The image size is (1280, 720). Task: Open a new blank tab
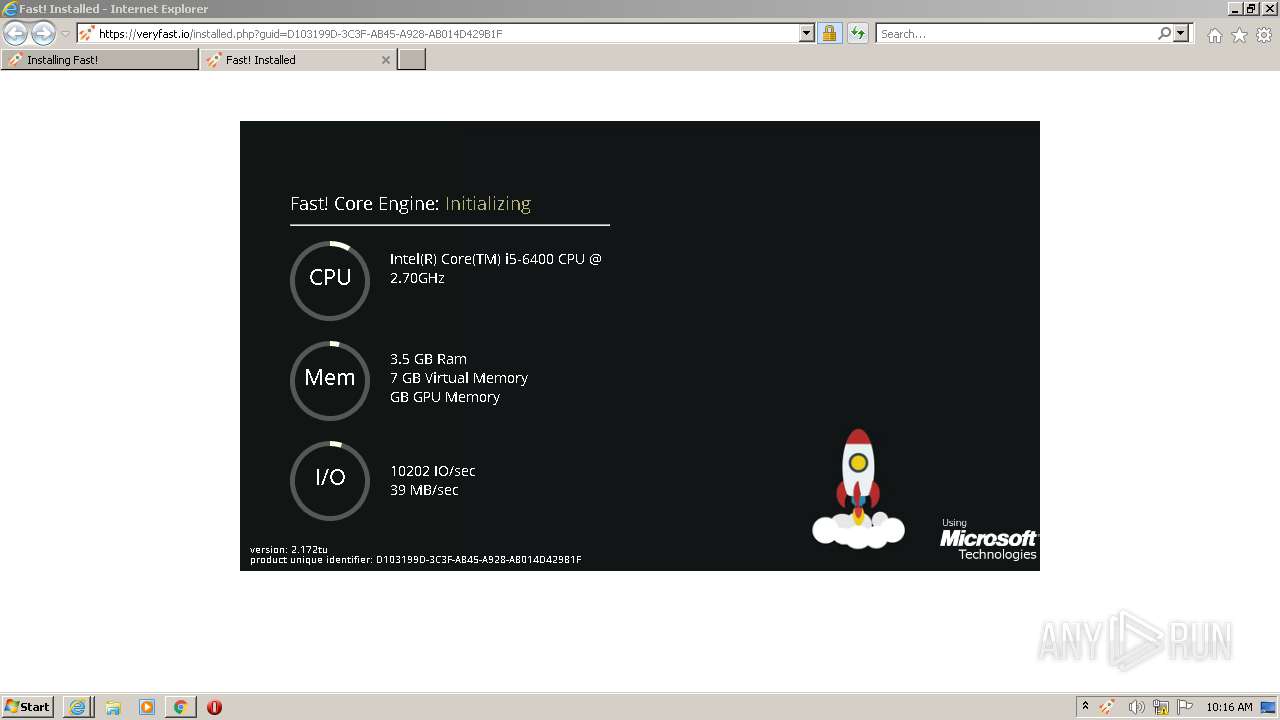[412, 60]
